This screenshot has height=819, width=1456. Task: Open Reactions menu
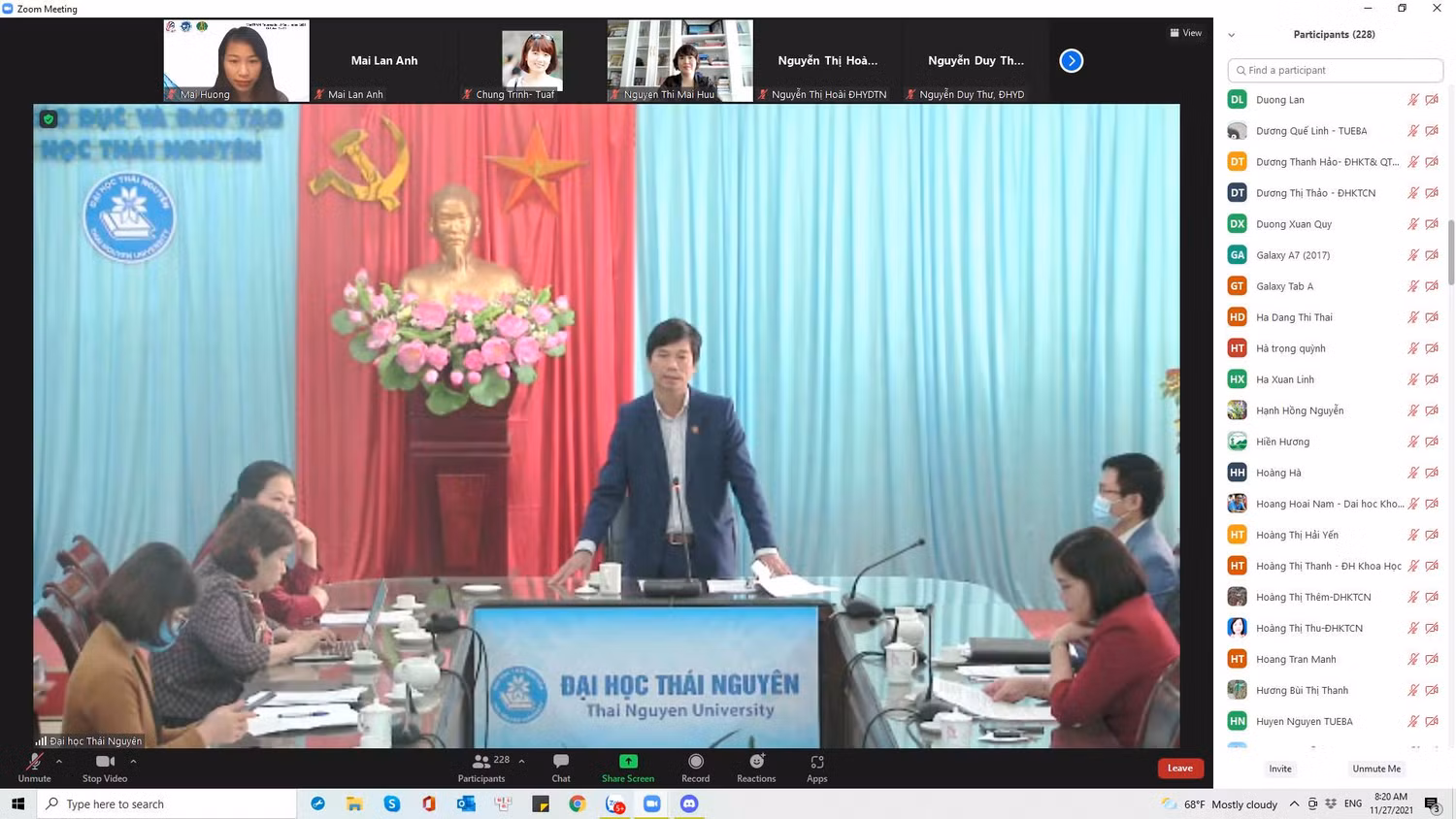coord(756,768)
